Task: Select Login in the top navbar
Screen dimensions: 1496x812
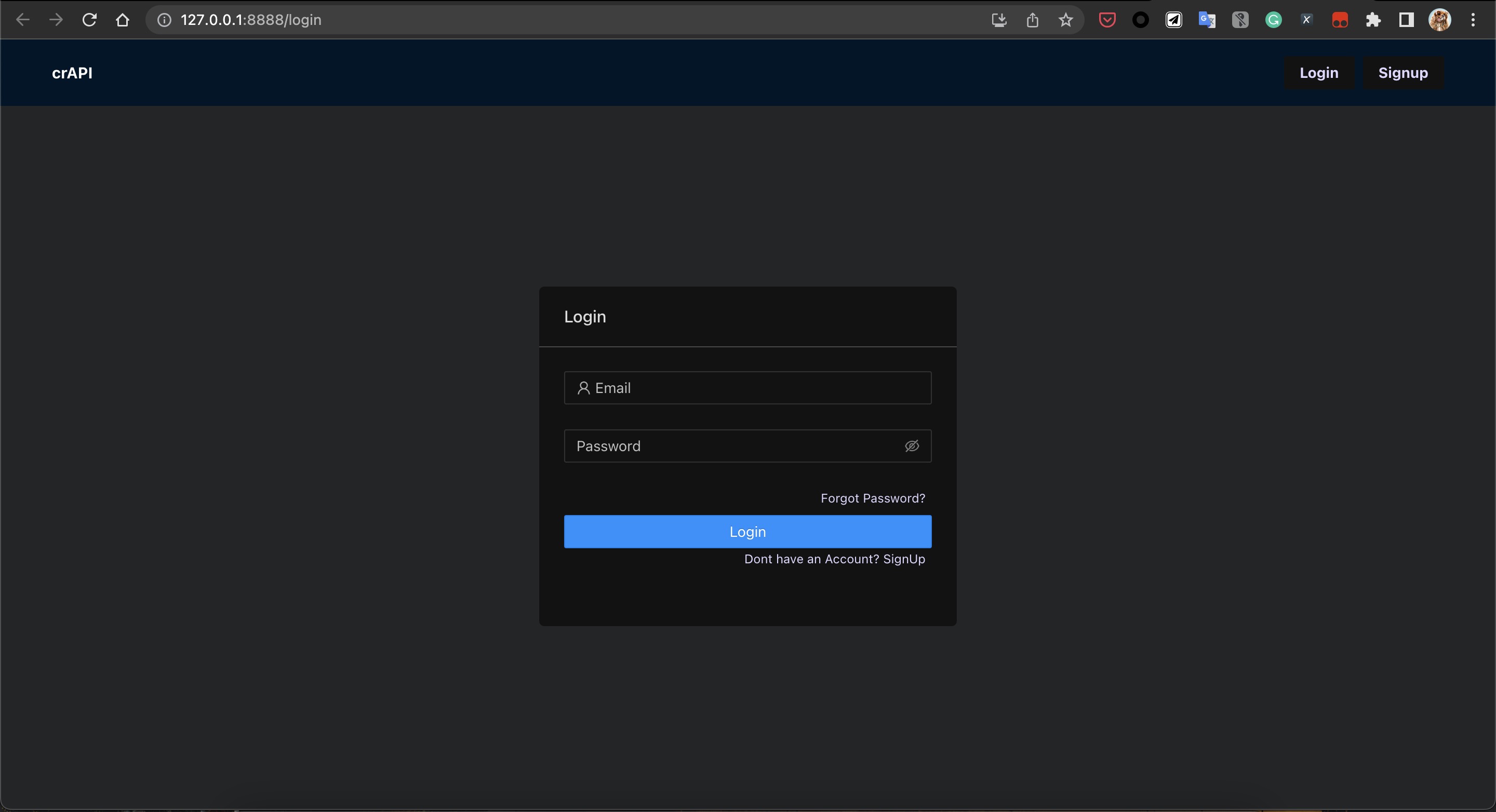Action: click(x=1318, y=73)
